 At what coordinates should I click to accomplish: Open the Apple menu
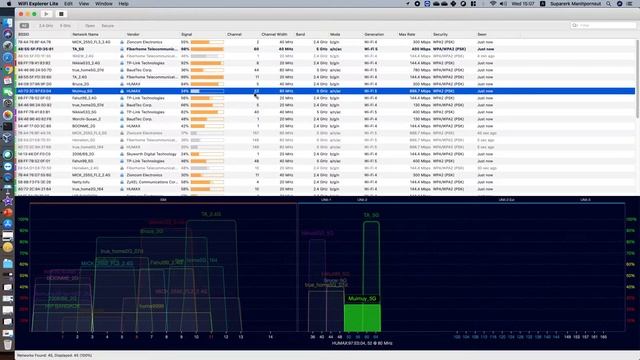click(x=9, y=4)
